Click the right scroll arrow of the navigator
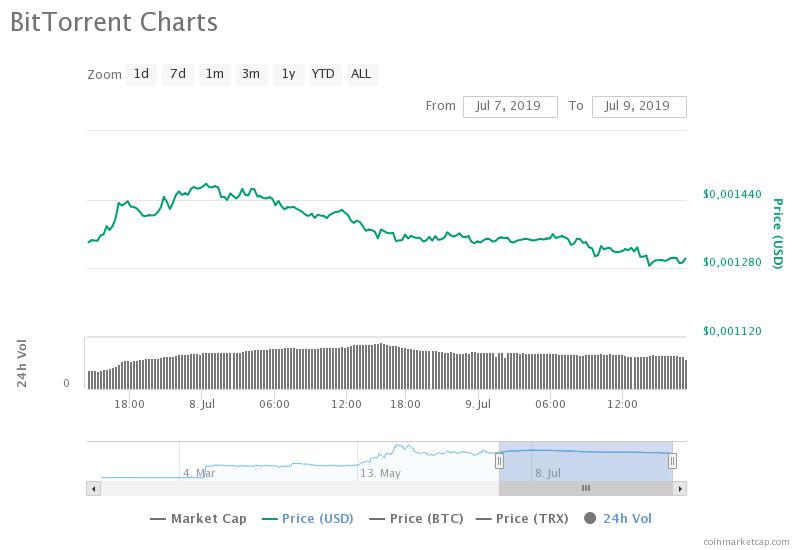The width and height of the screenshot is (800, 550). tap(680, 488)
